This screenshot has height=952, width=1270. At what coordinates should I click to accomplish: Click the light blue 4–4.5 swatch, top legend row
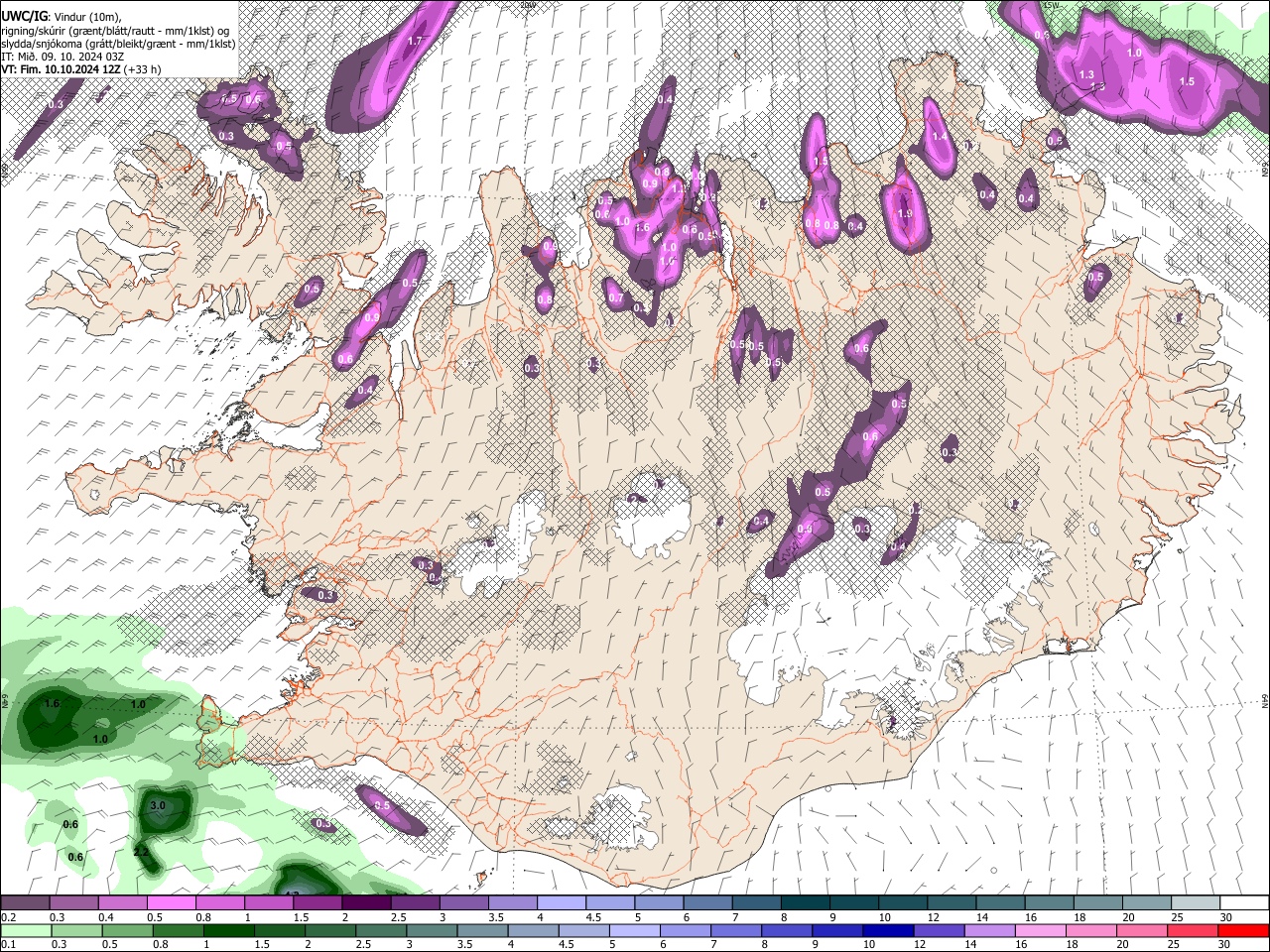click(x=562, y=903)
